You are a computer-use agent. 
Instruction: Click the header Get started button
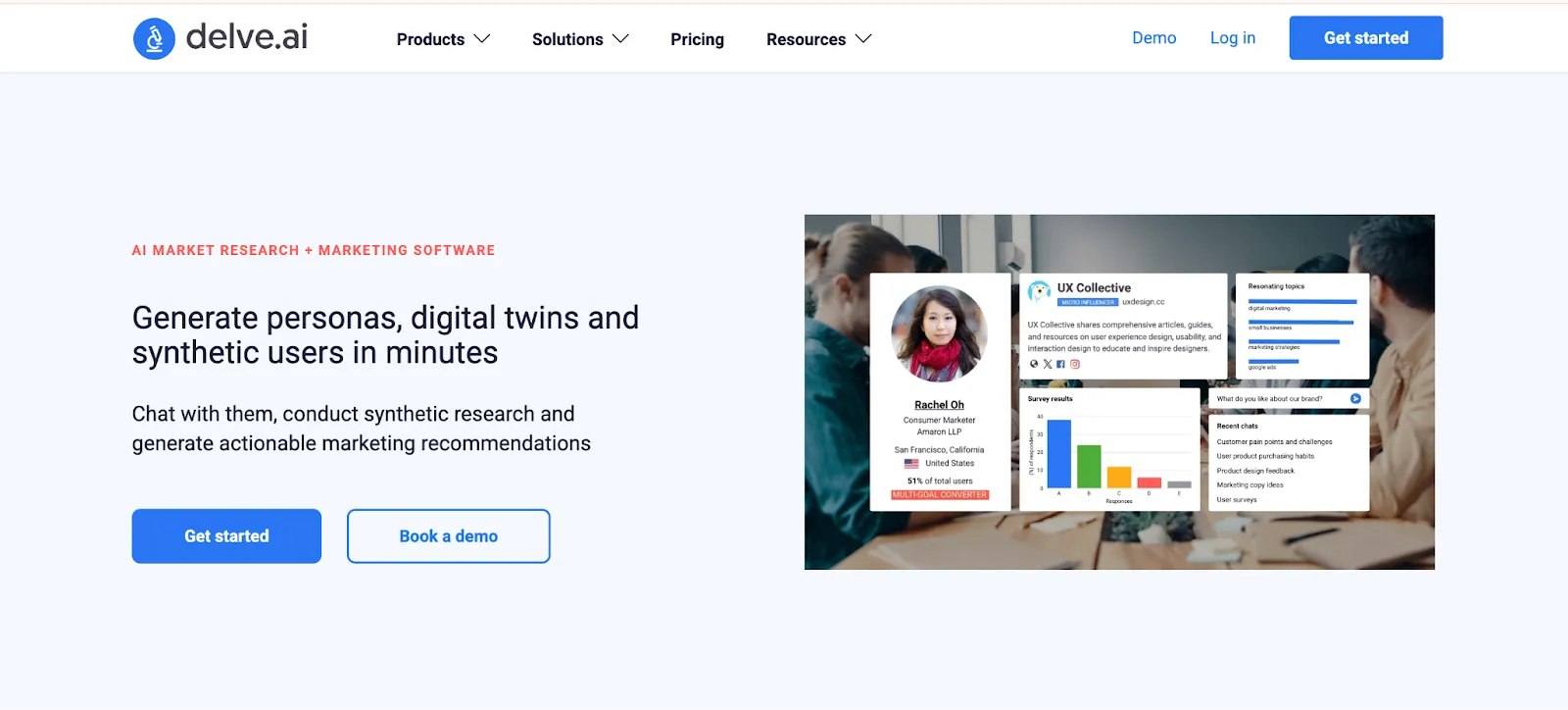[x=1366, y=38]
